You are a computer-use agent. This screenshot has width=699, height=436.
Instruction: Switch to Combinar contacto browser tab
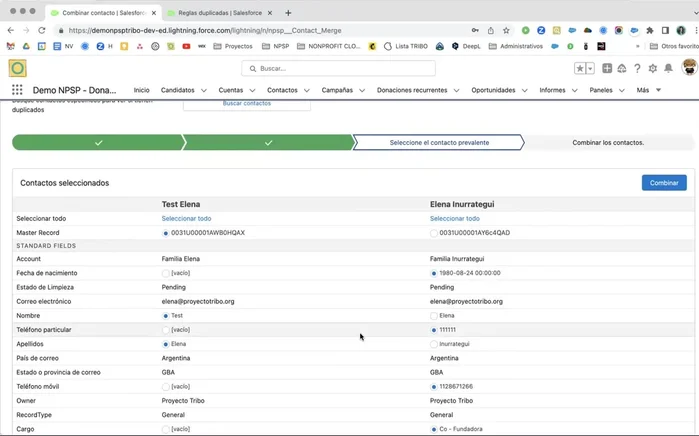(x=103, y=13)
